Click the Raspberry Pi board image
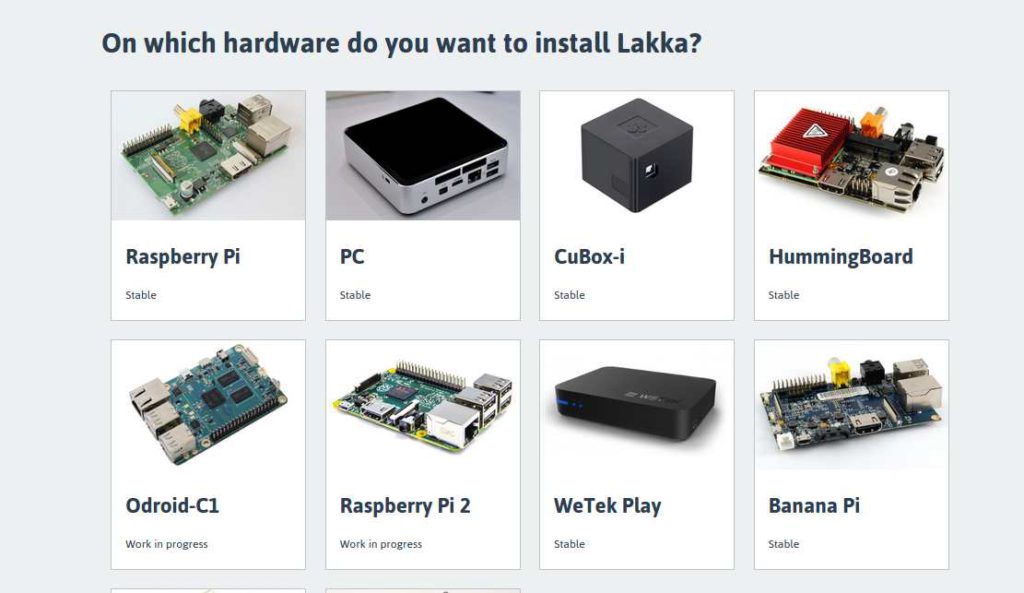The image size is (1024, 593). (x=208, y=155)
